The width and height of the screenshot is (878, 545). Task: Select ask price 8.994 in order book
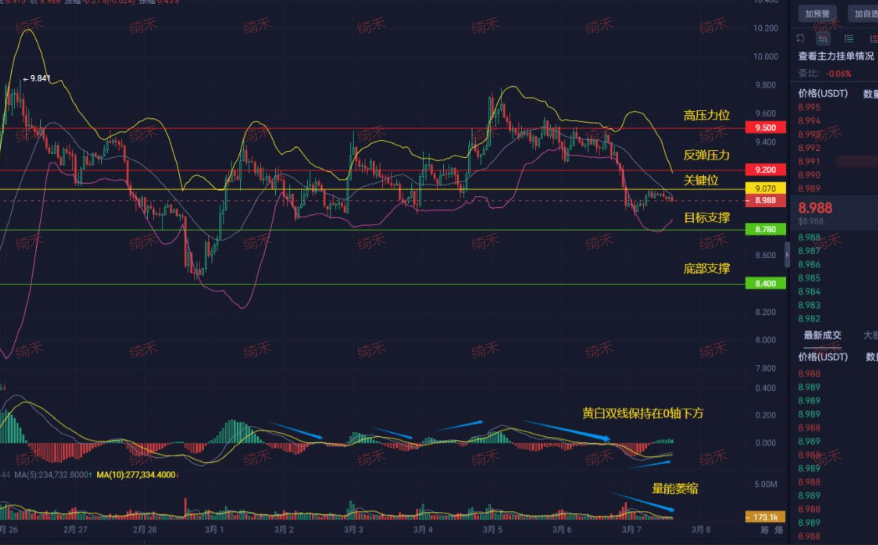pos(809,120)
